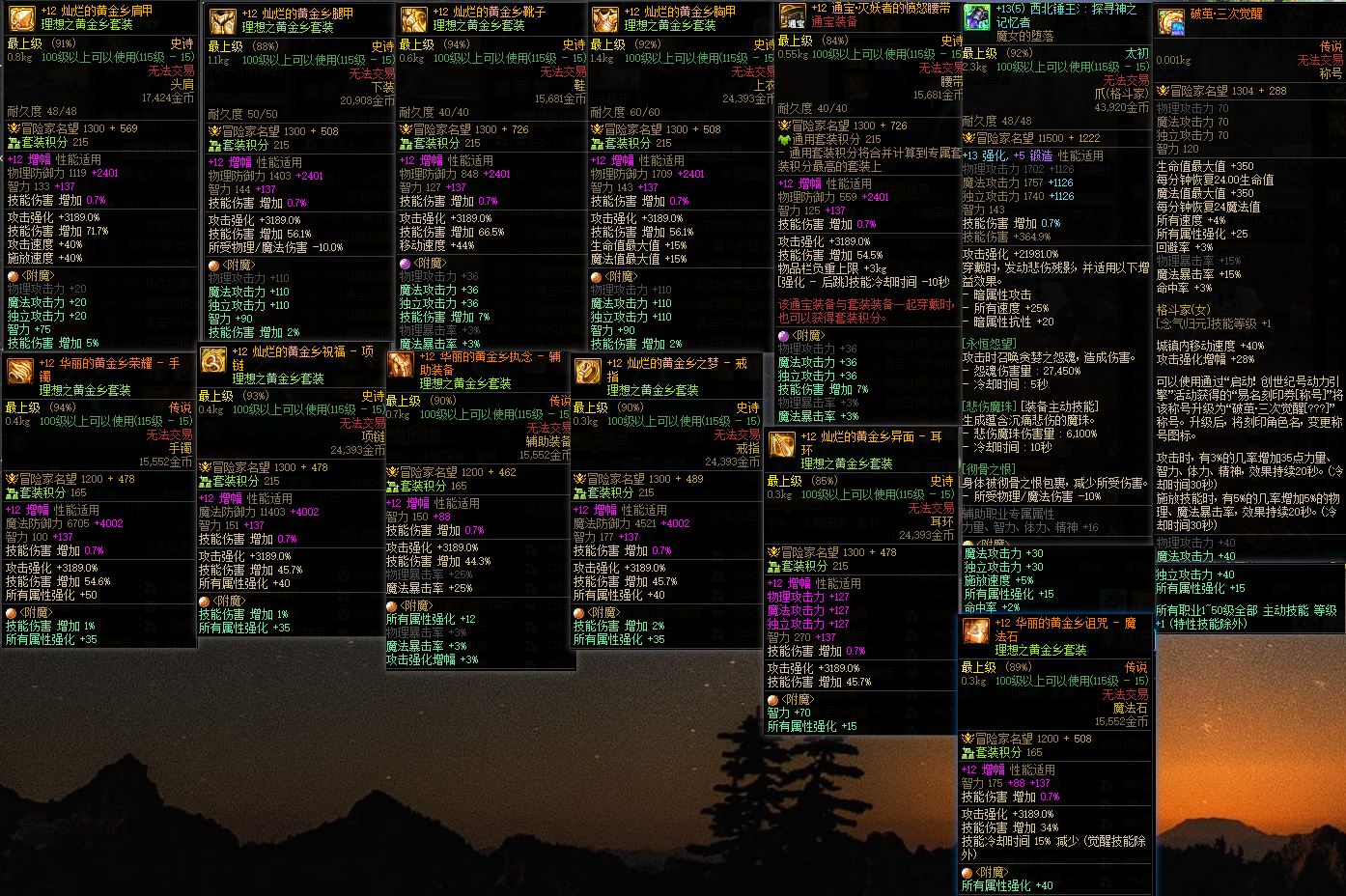Click the price text 17,424金币
The height and width of the screenshot is (896, 1346).
pyautogui.click(x=168, y=98)
